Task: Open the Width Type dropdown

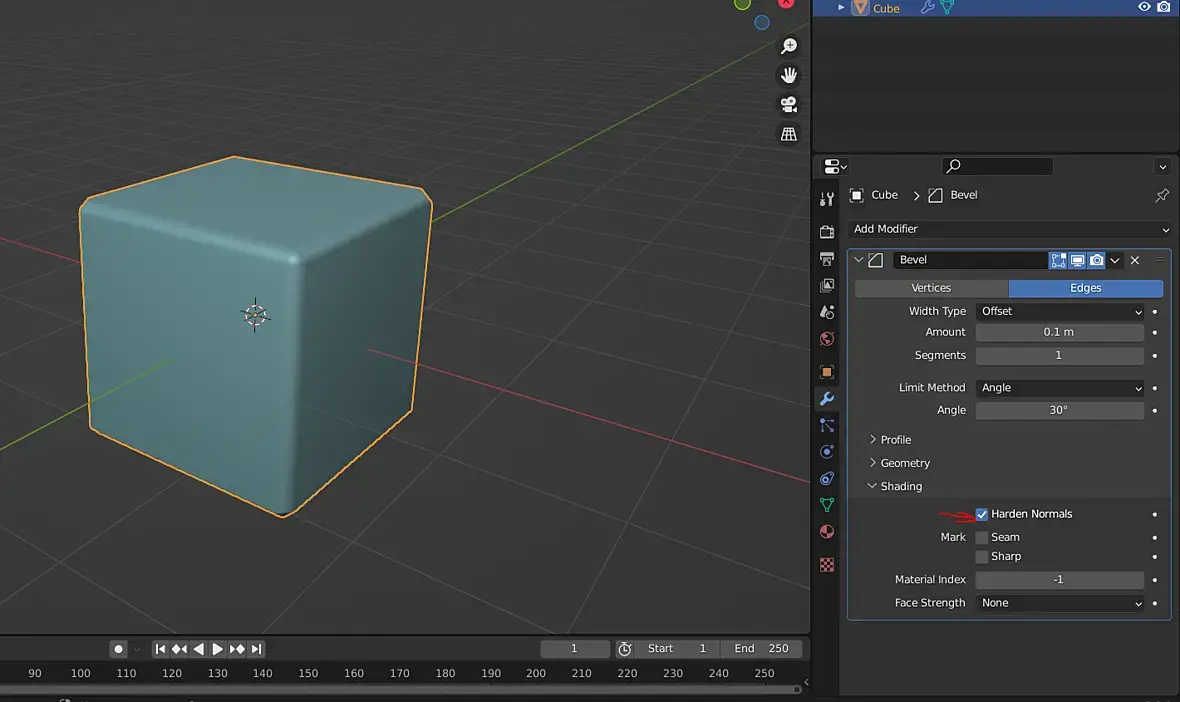Action: pyautogui.click(x=1060, y=311)
